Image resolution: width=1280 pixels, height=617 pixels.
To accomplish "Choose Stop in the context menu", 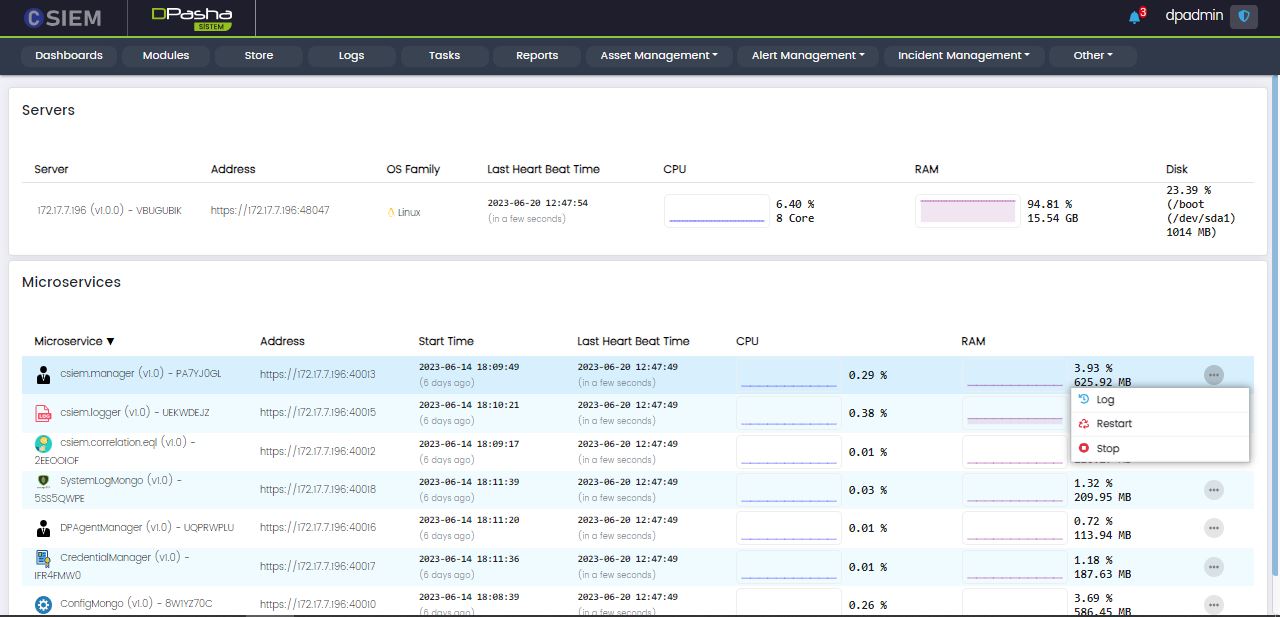I will 1107,449.
